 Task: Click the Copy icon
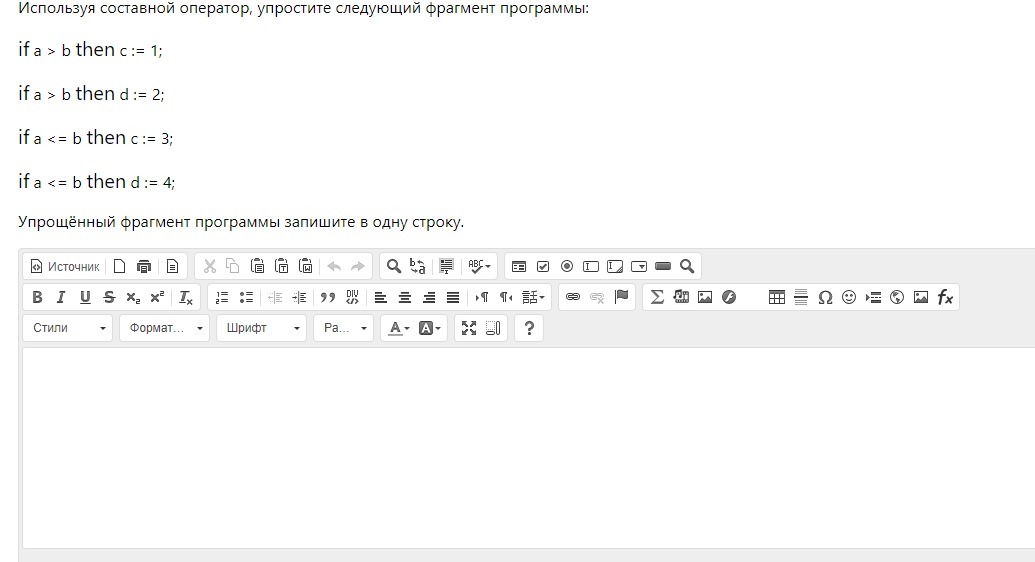[232, 266]
